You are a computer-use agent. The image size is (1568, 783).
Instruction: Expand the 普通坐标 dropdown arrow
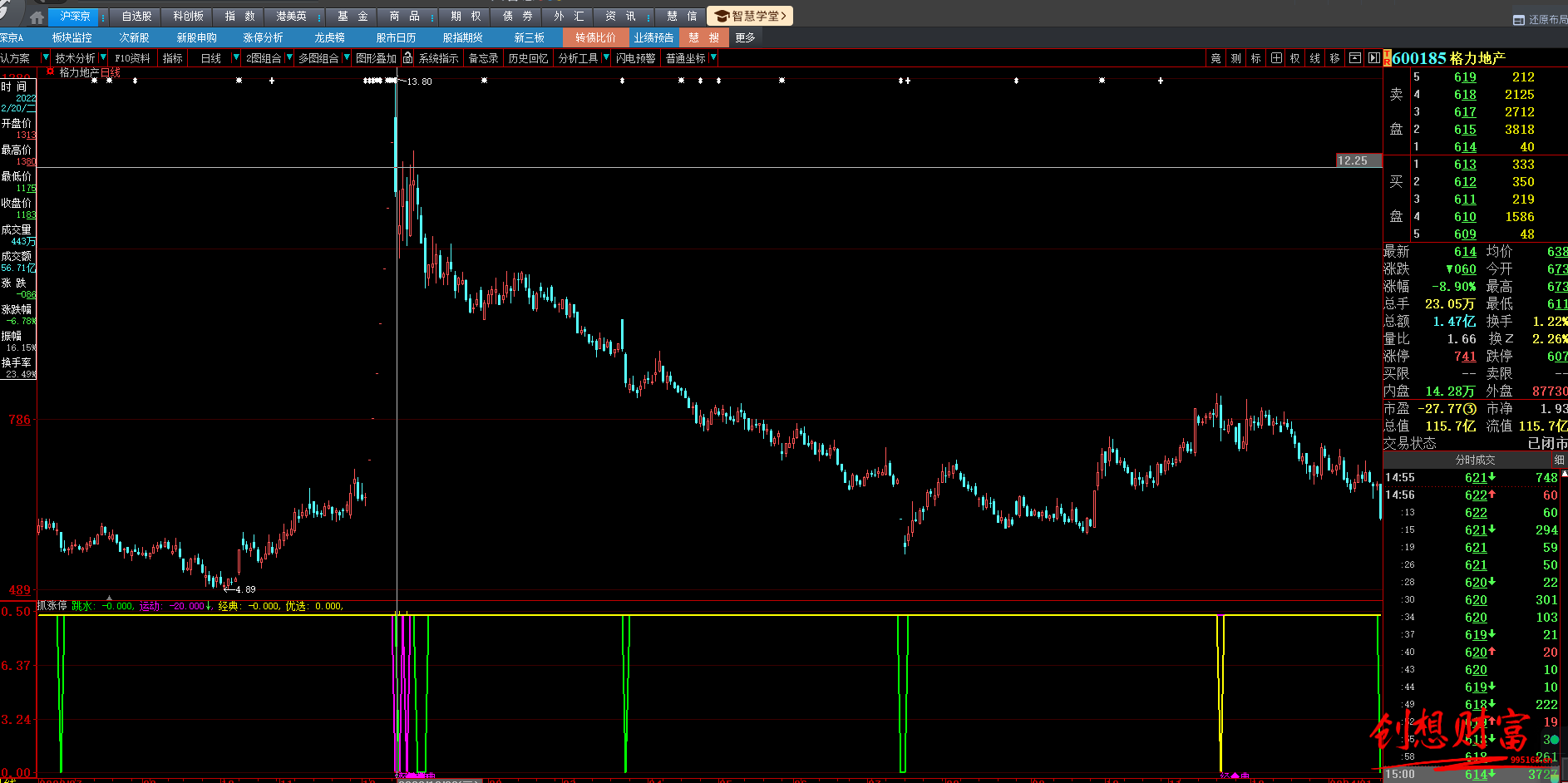click(713, 58)
